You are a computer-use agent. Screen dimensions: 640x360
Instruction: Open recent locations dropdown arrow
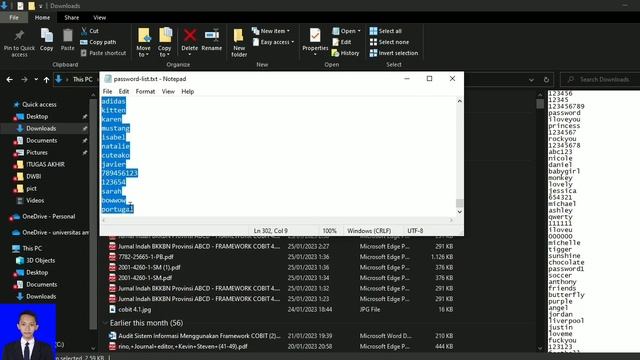36,80
